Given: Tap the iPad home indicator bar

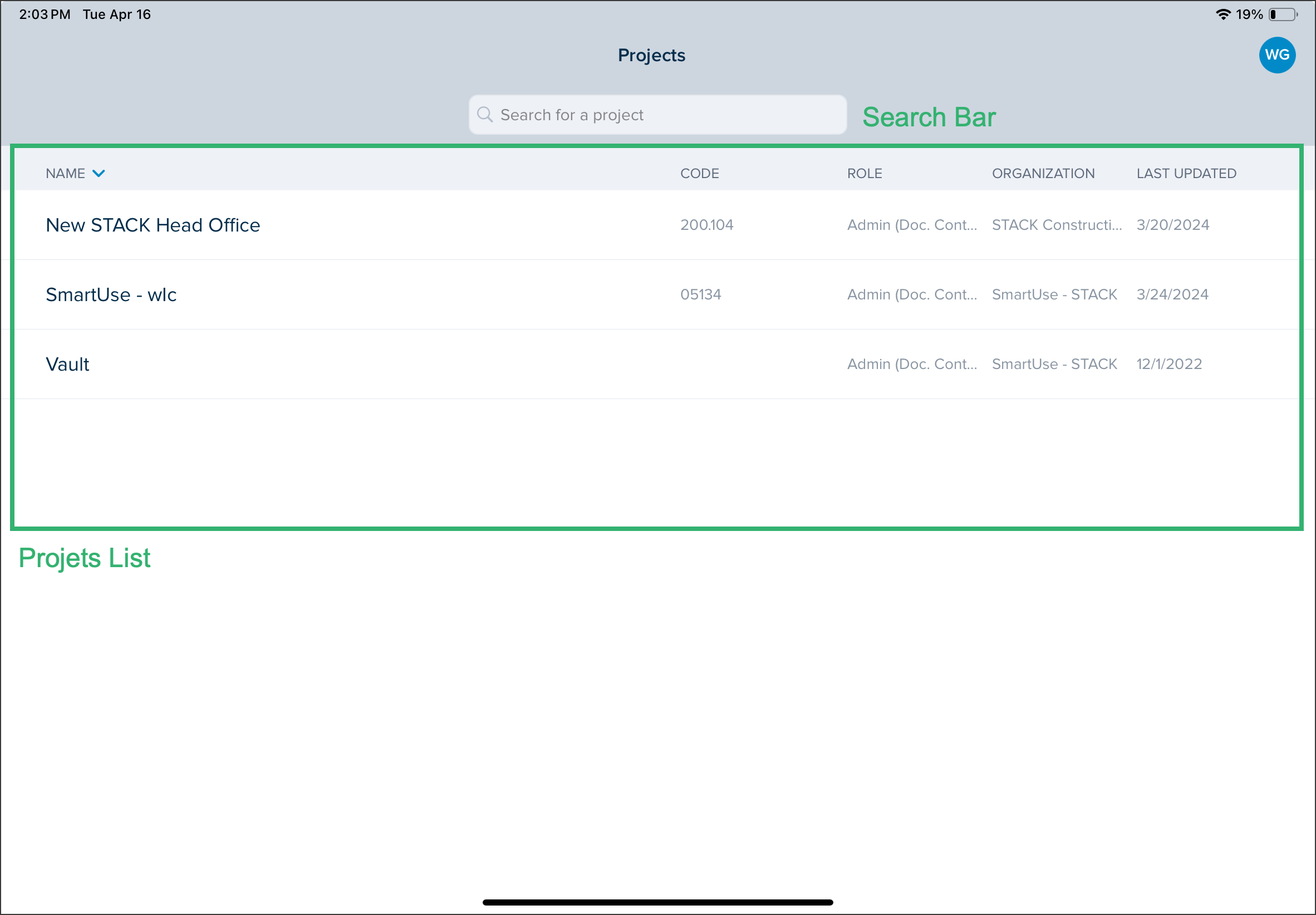Looking at the screenshot, I should click(657, 902).
